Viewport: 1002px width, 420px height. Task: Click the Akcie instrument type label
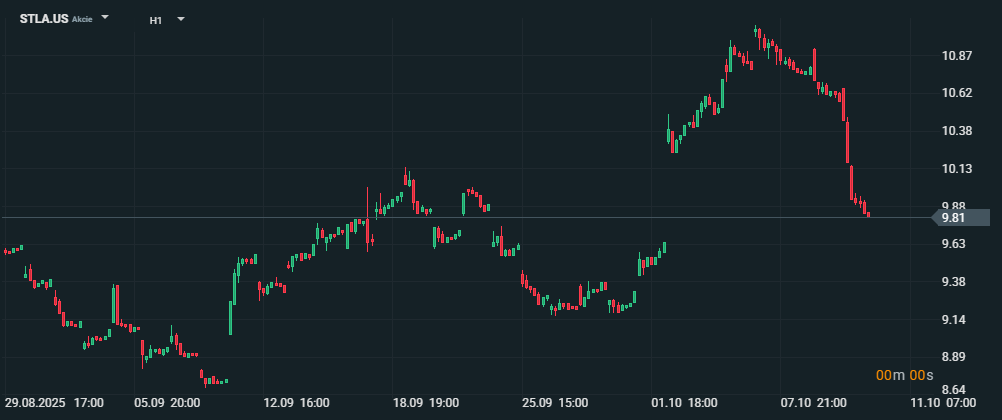(82, 20)
